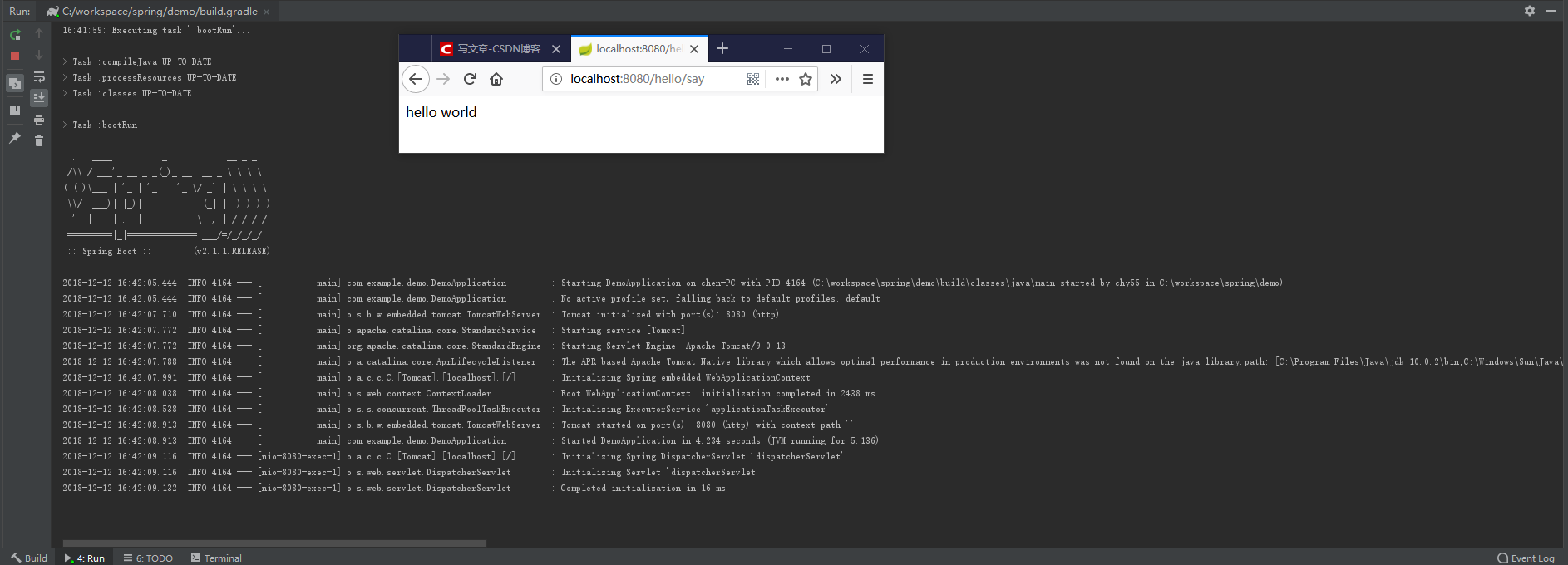
Task: Open the Terminal tool window
Action: (216, 558)
